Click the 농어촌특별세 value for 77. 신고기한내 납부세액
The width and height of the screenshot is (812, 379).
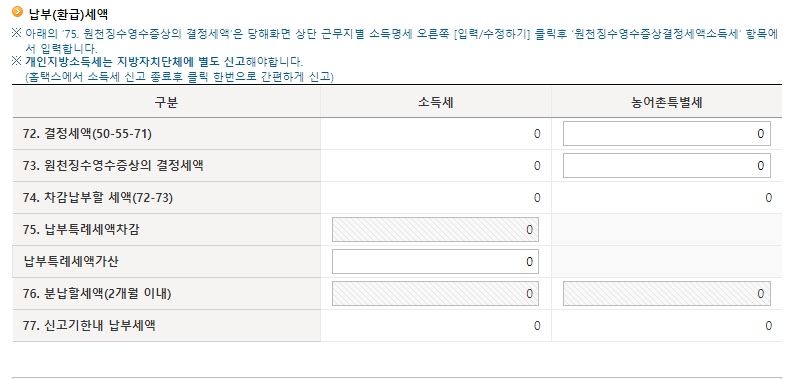click(768, 326)
